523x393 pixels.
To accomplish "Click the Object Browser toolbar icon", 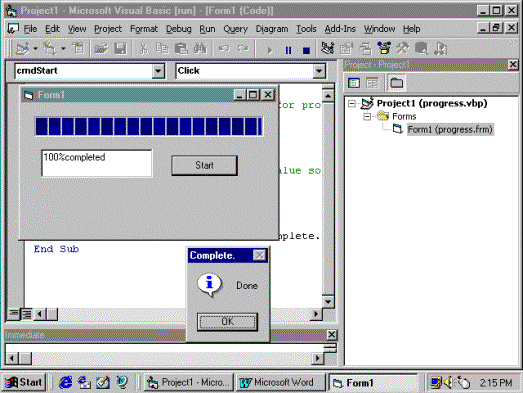I will [x=384, y=49].
